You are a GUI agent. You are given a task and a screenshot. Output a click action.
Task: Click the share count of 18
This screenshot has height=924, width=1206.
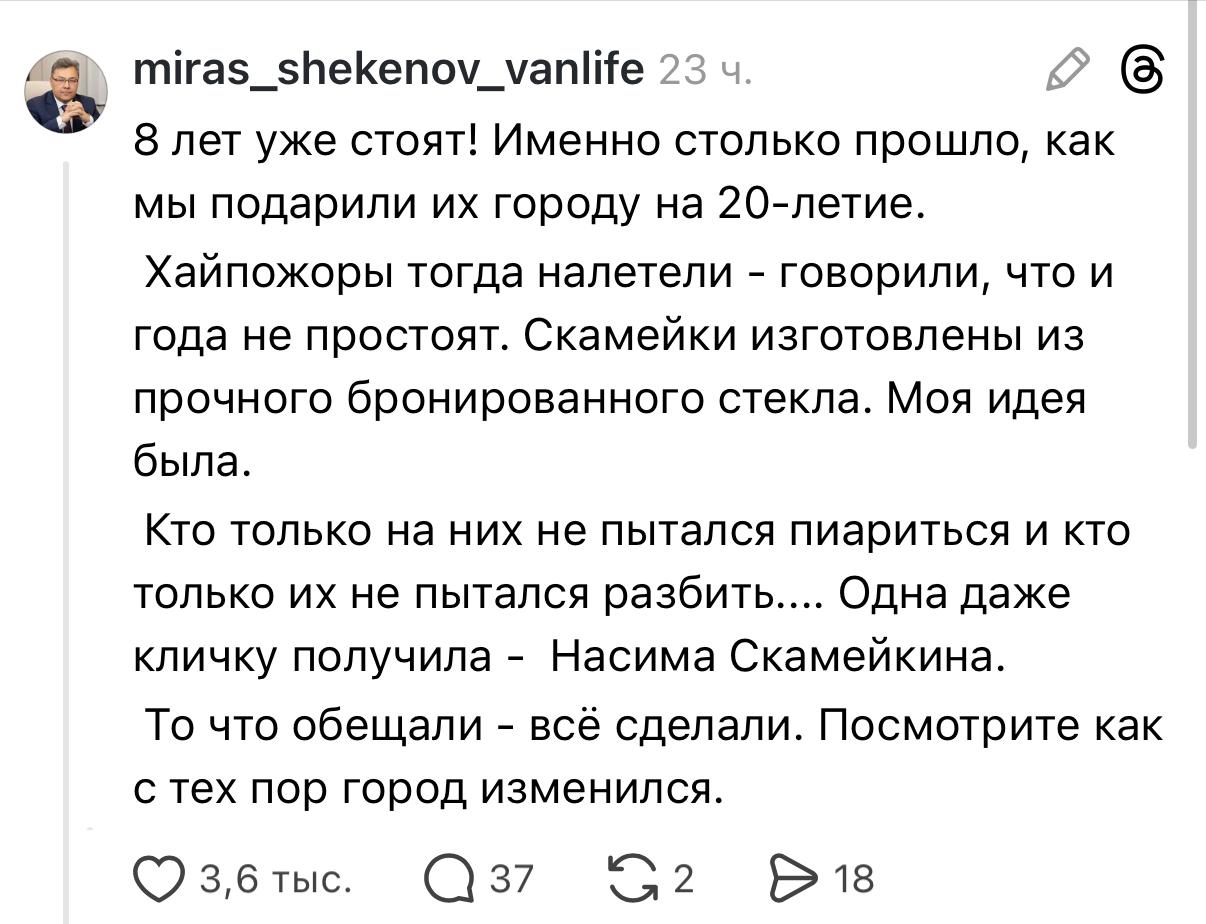click(x=853, y=879)
